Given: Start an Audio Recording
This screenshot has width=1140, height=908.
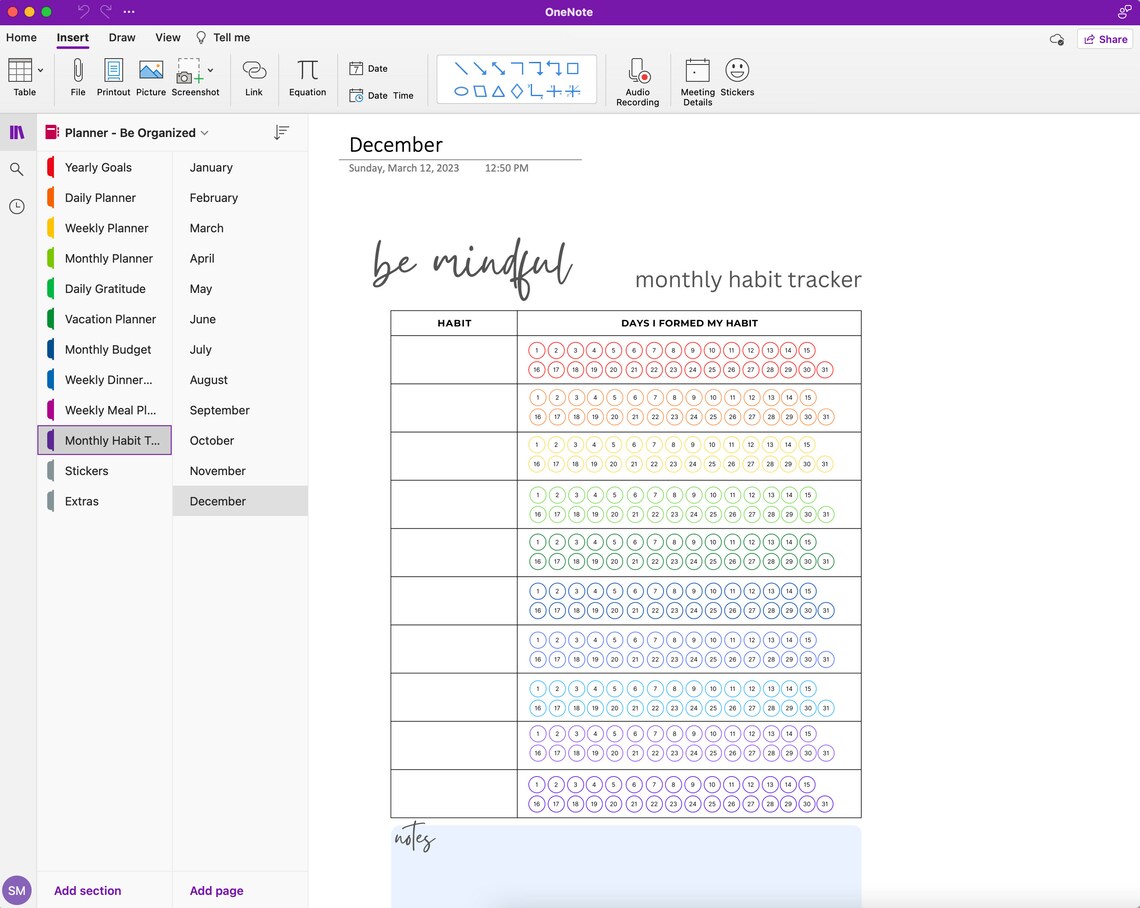Looking at the screenshot, I should (x=637, y=78).
